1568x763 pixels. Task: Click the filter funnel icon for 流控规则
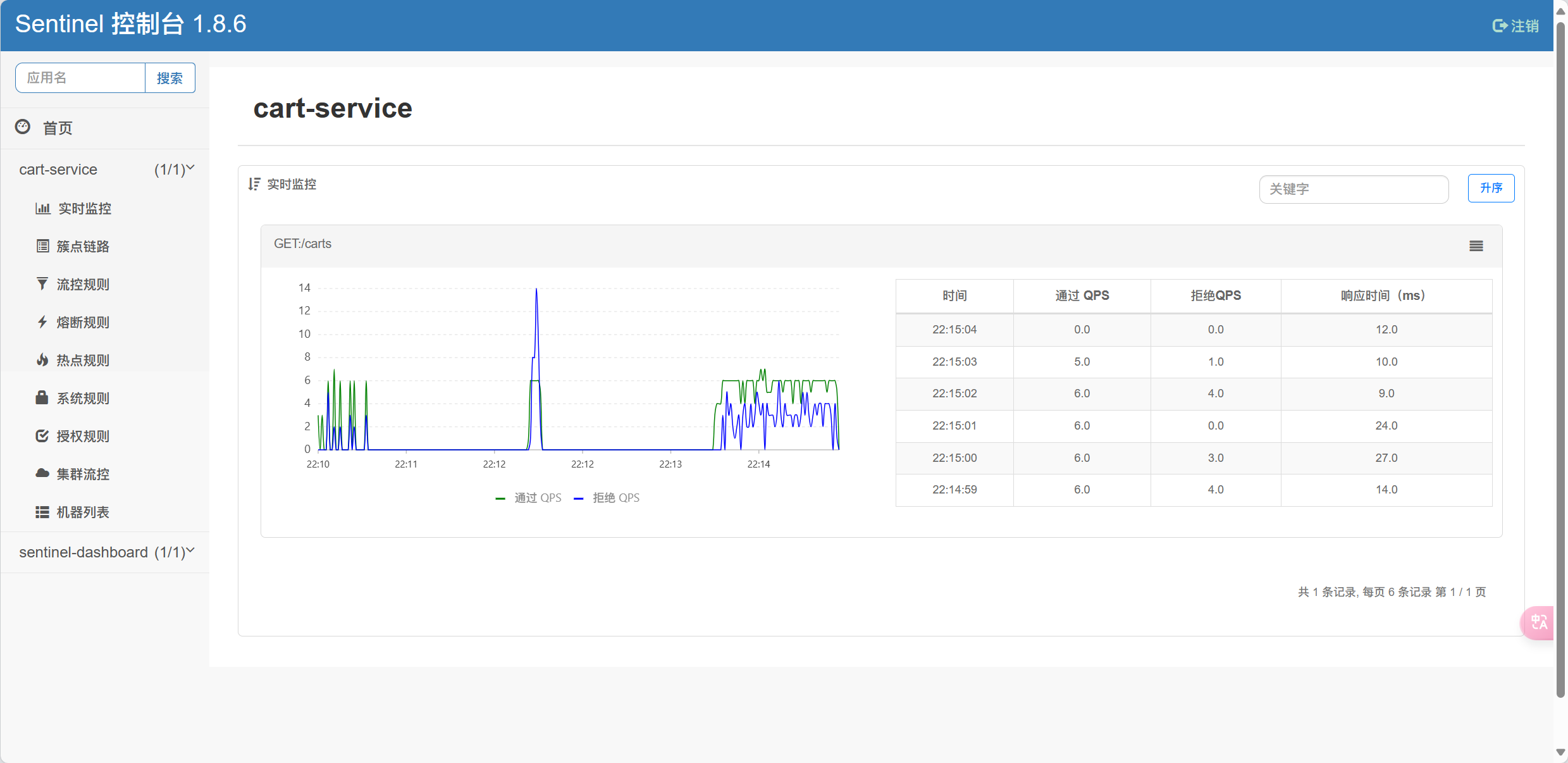42,284
